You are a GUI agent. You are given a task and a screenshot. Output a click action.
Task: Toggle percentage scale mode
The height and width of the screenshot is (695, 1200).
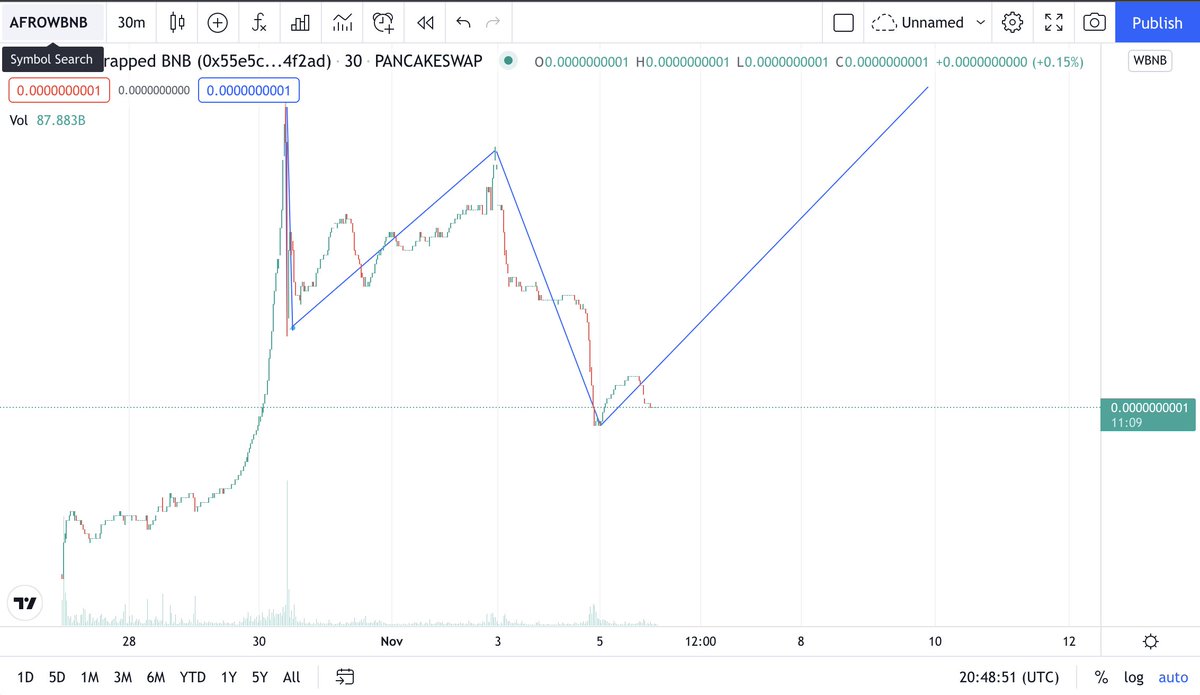click(x=1100, y=677)
